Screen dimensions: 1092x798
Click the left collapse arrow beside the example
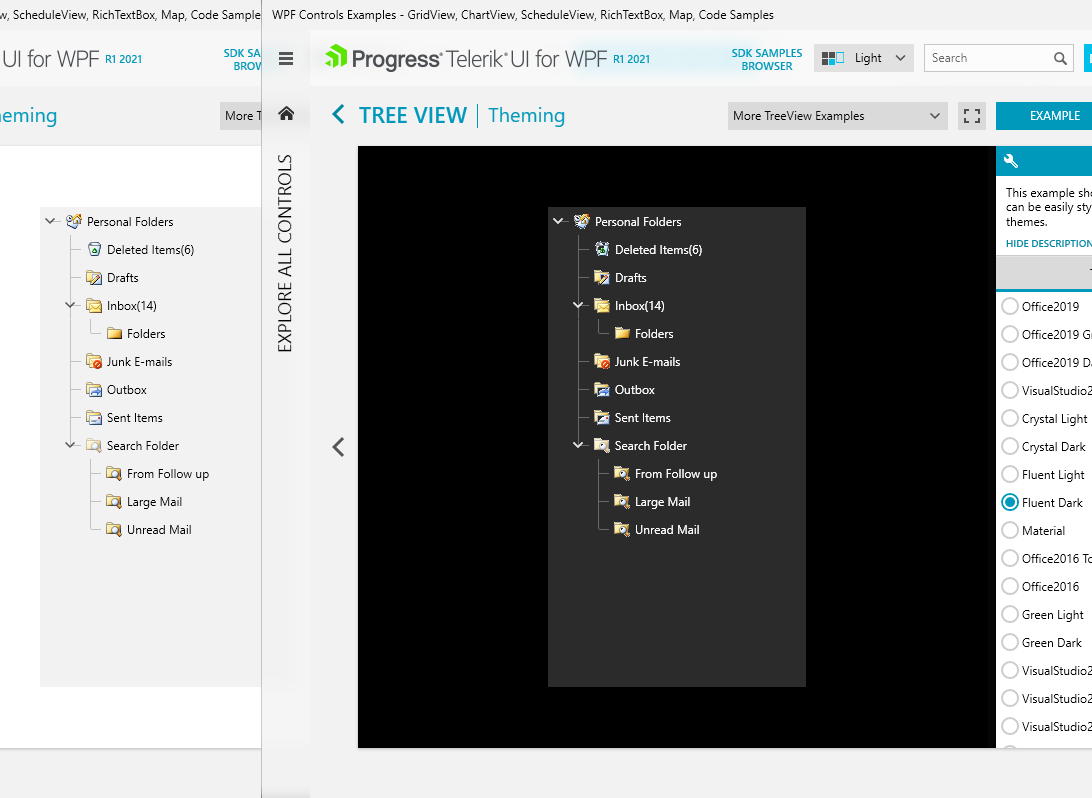(338, 447)
